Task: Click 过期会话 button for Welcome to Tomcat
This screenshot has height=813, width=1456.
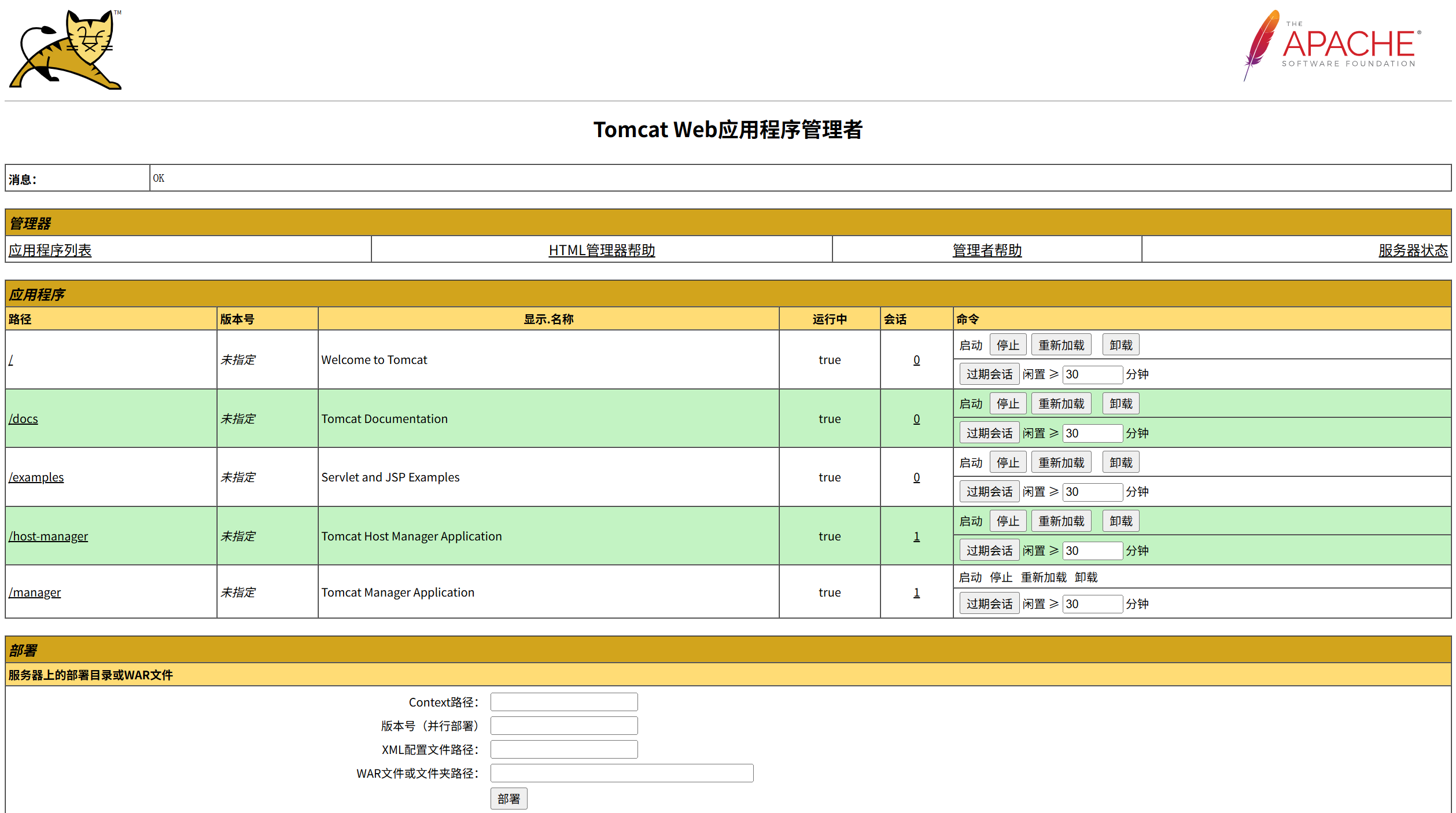Action: point(989,374)
